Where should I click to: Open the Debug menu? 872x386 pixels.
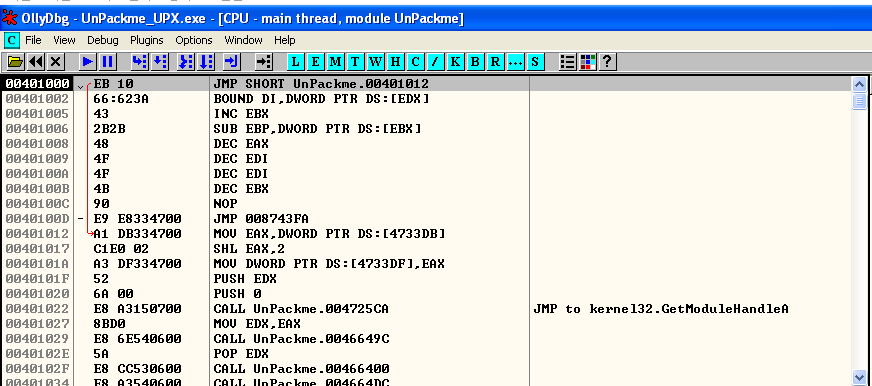coord(103,40)
